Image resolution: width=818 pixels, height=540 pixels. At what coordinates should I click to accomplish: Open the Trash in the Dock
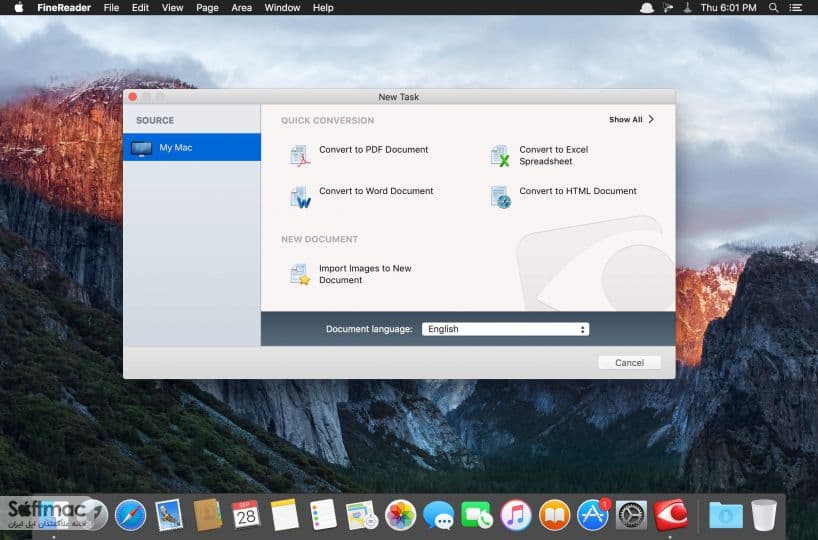coord(764,515)
